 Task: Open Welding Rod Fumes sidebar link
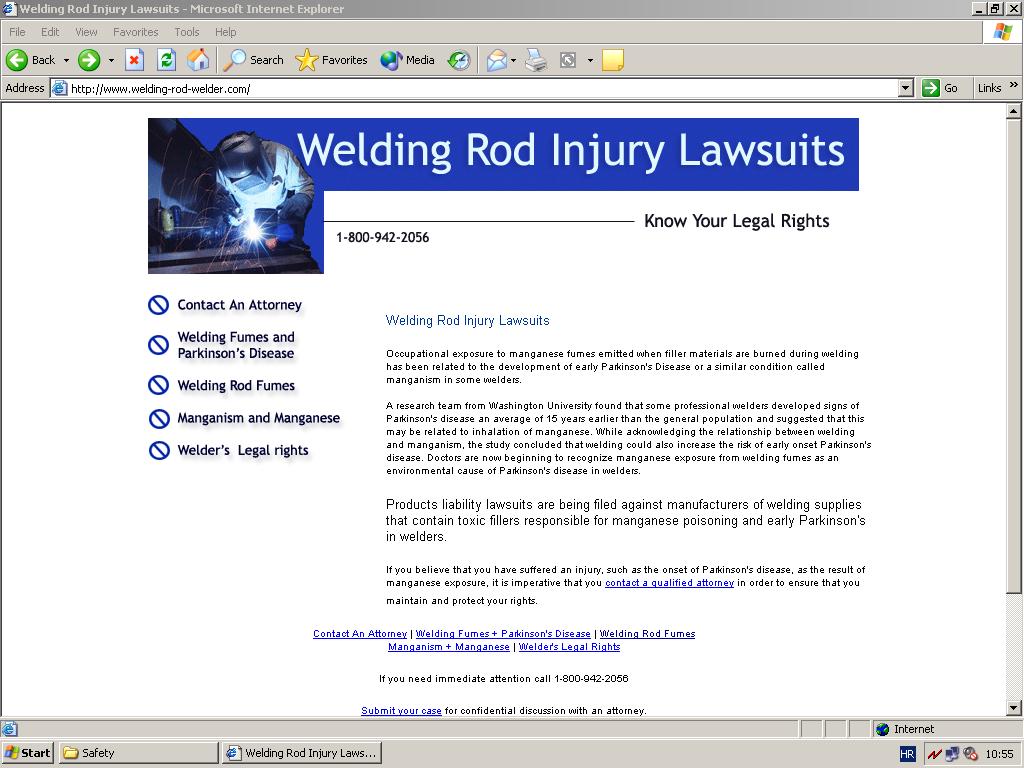[236, 386]
